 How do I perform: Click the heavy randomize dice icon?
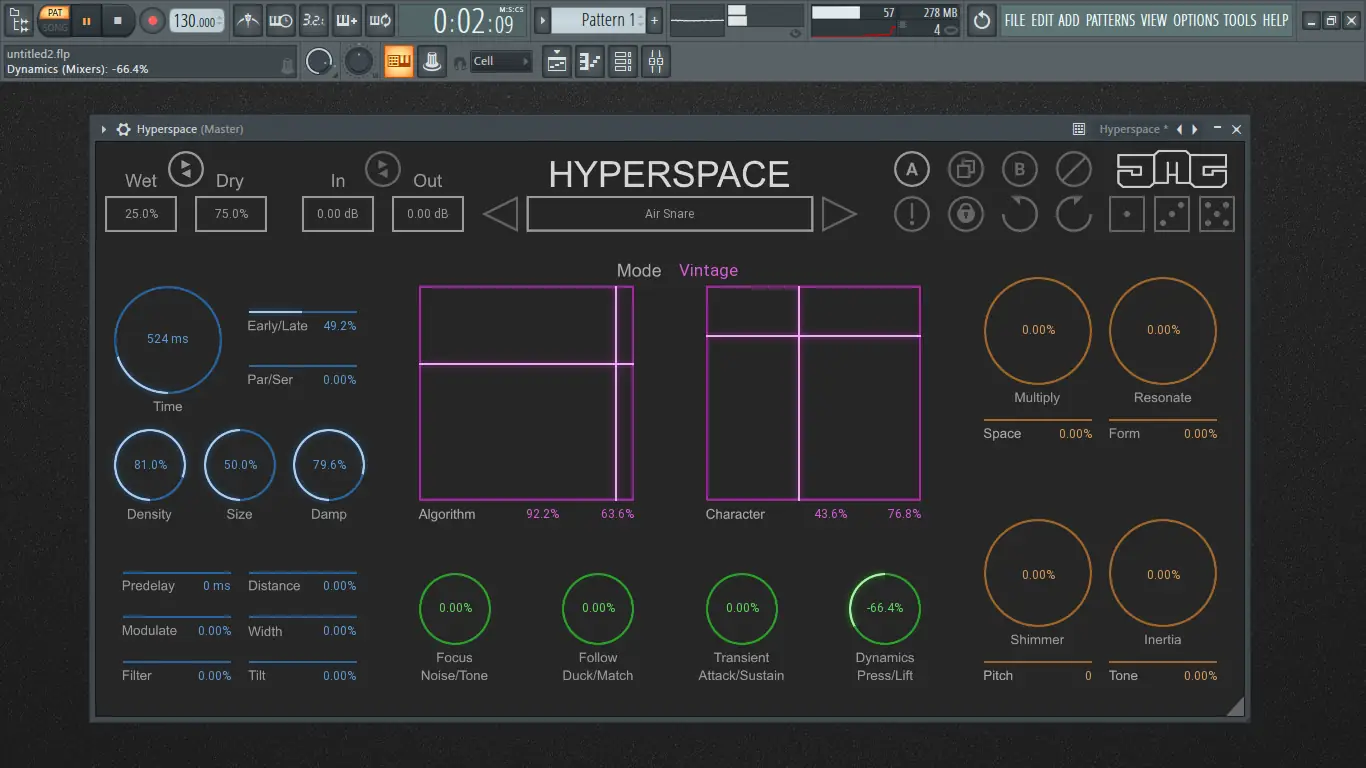coord(1216,213)
